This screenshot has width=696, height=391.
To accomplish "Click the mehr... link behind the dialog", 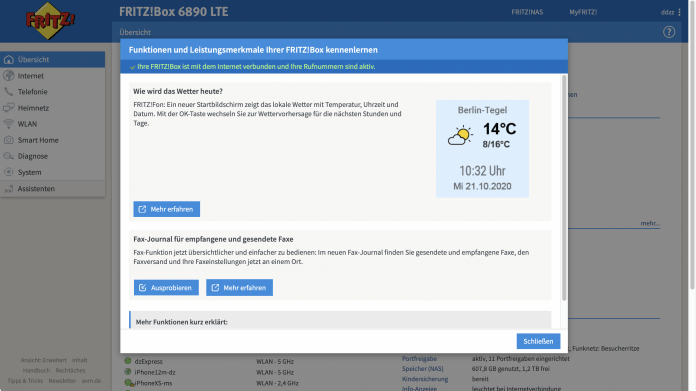I will pos(650,223).
